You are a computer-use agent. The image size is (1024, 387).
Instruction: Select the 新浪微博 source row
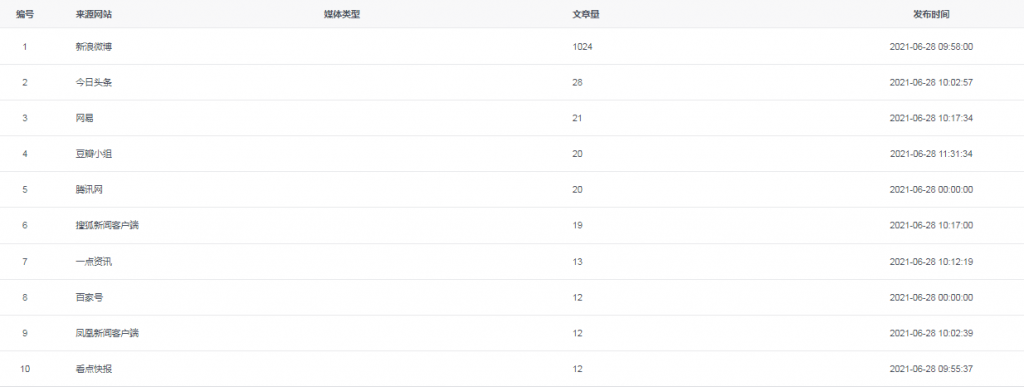(x=512, y=46)
